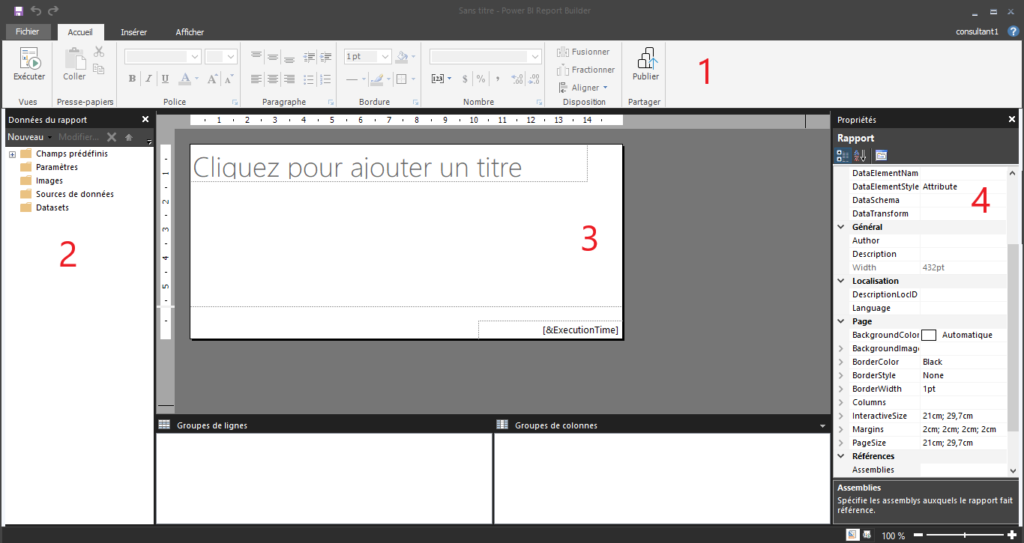Click the title placeholder text box

click(388, 166)
